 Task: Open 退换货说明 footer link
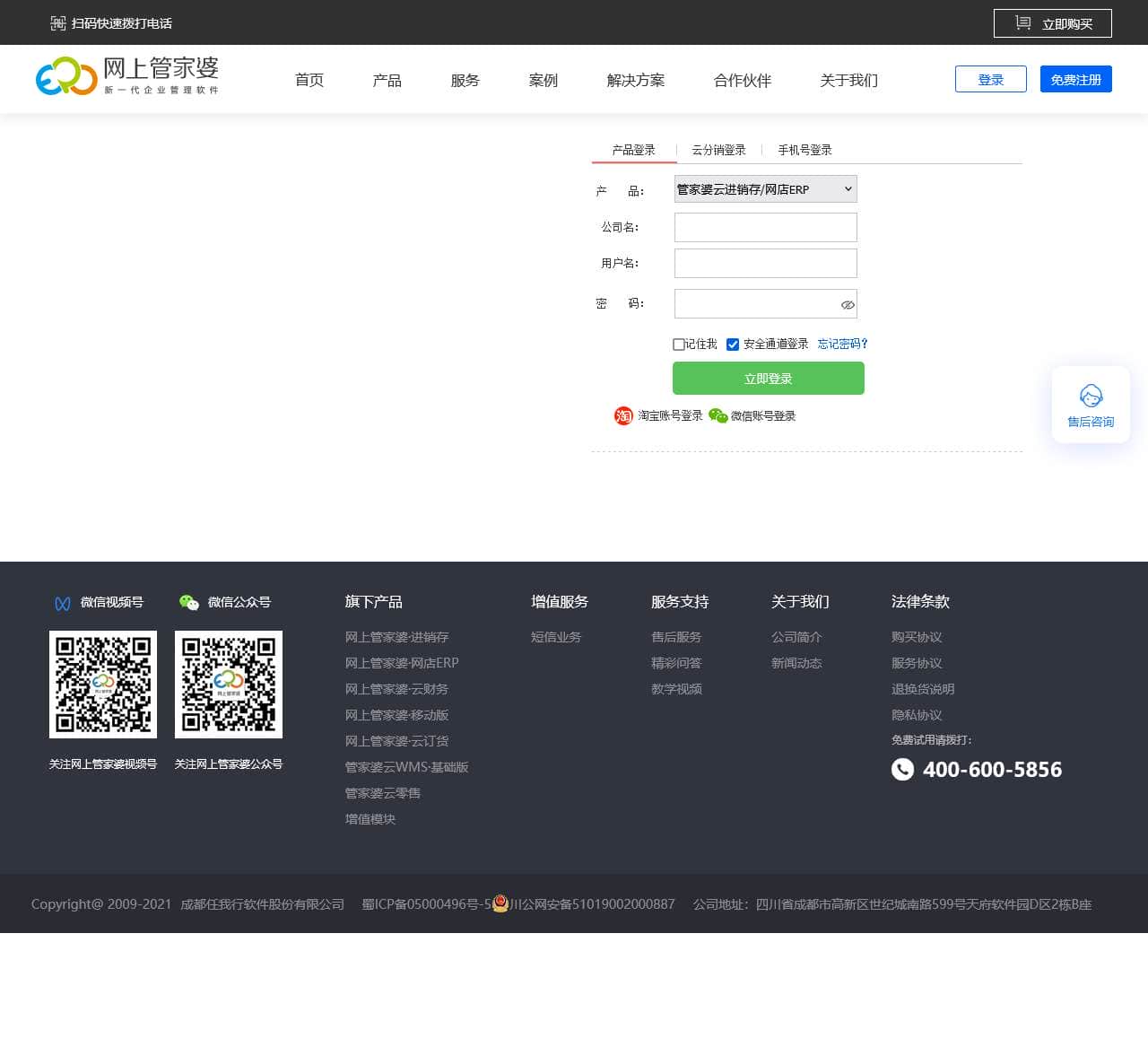pos(923,689)
